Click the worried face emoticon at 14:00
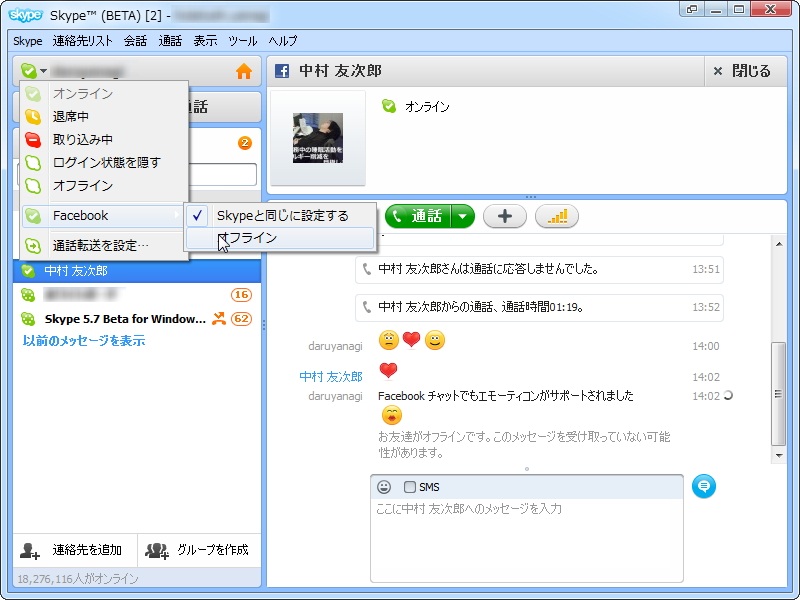800x600 pixels. (389, 340)
